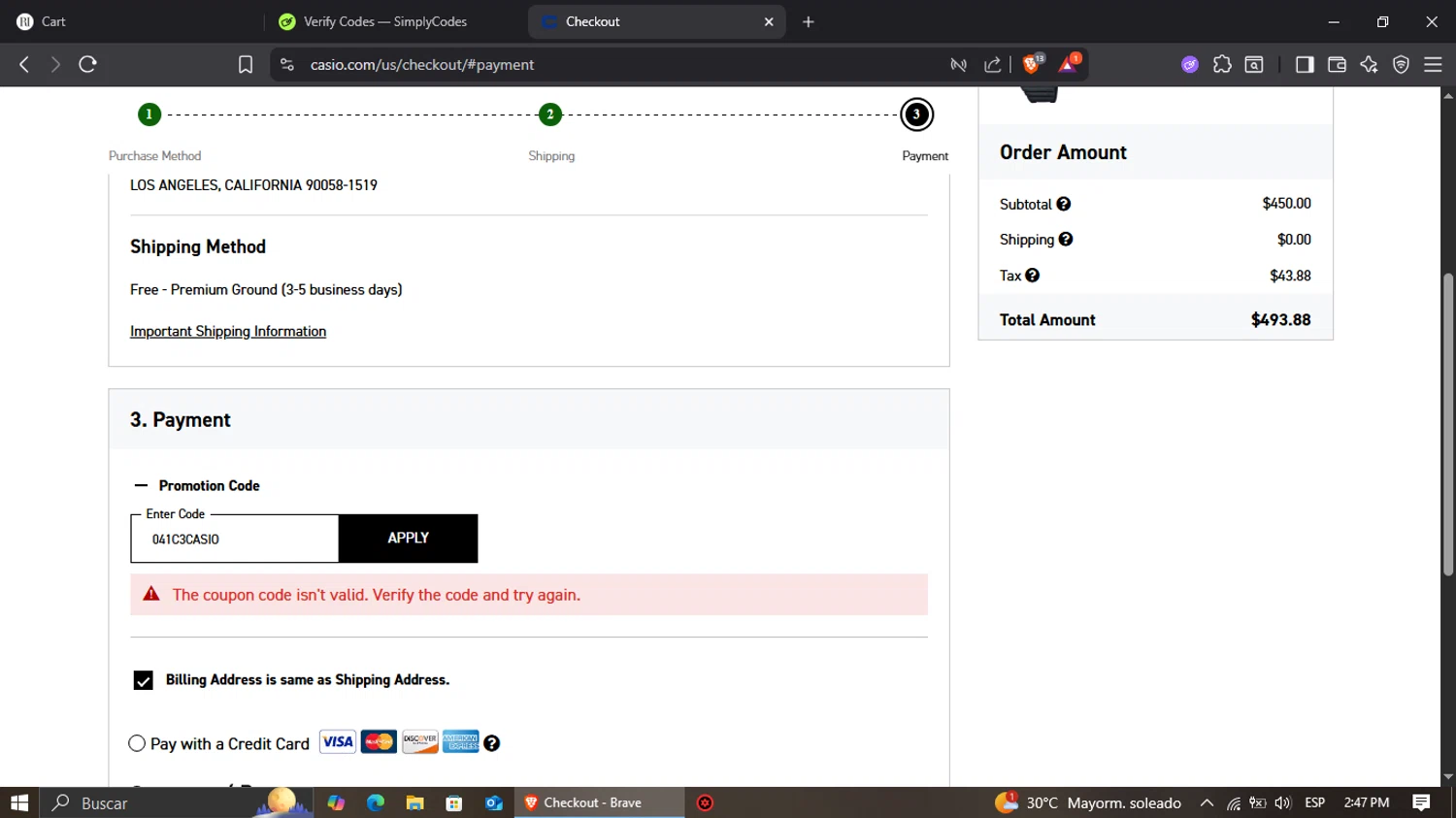This screenshot has width=1456, height=818.
Task: Open the notifications center icon
Action: pyautogui.click(x=1421, y=802)
